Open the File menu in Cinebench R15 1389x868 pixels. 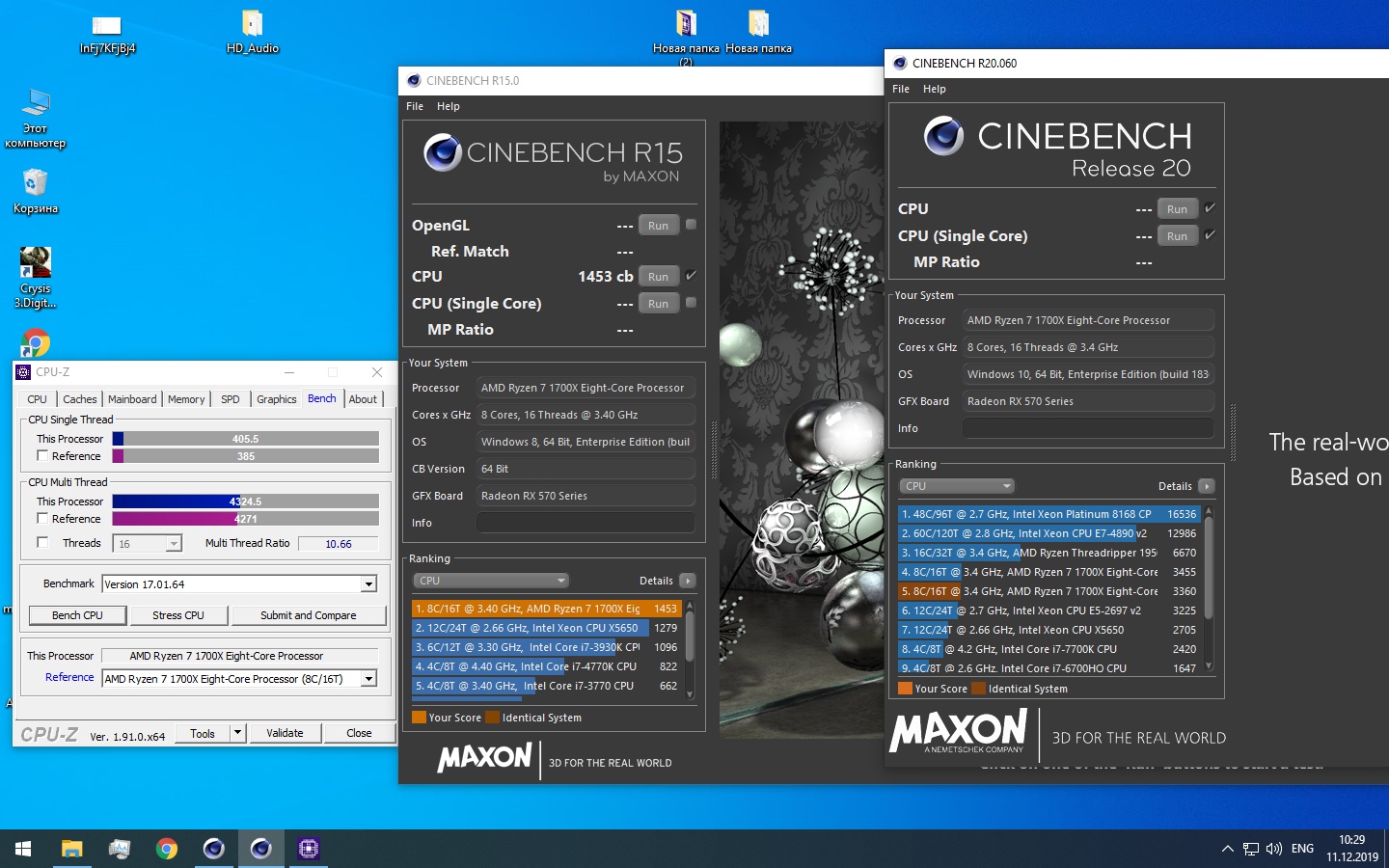pyautogui.click(x=415, y=106)
